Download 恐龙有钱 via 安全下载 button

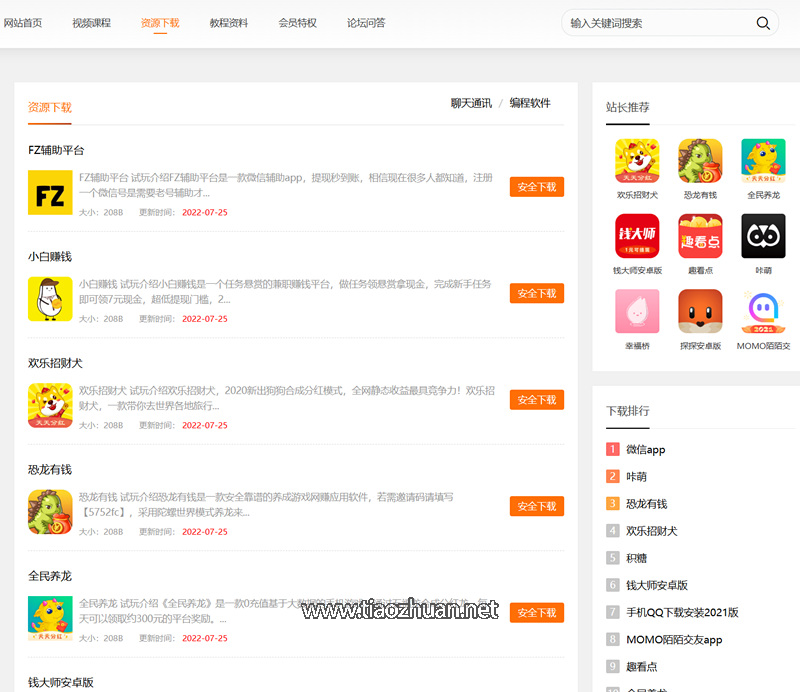pyautogui.click(x=537, y=506)
